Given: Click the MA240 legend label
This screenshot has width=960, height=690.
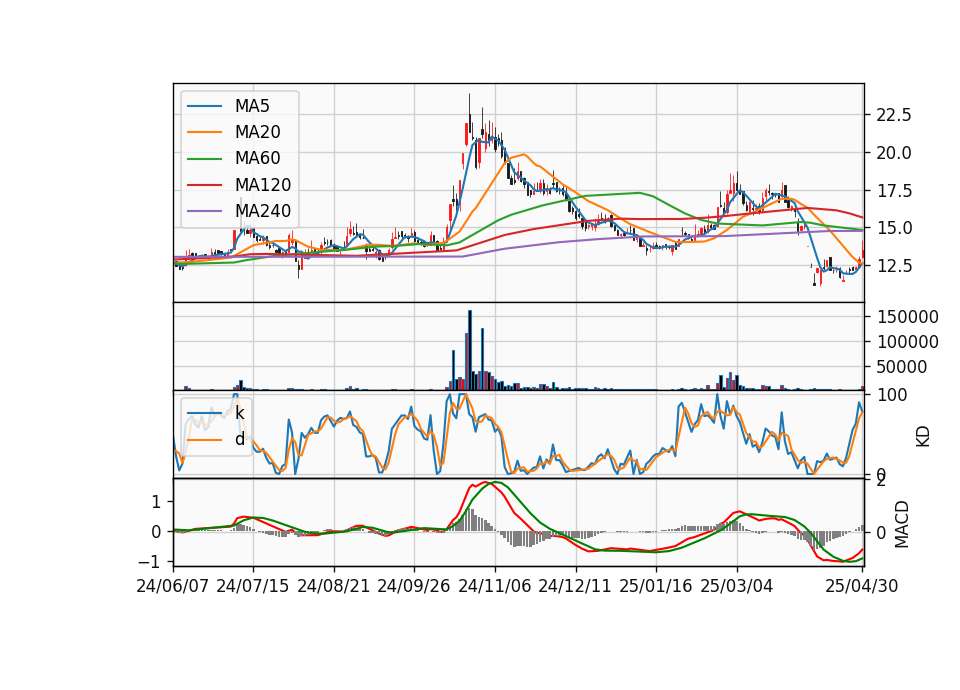Looking at the screenshot, I should point(263,211).
